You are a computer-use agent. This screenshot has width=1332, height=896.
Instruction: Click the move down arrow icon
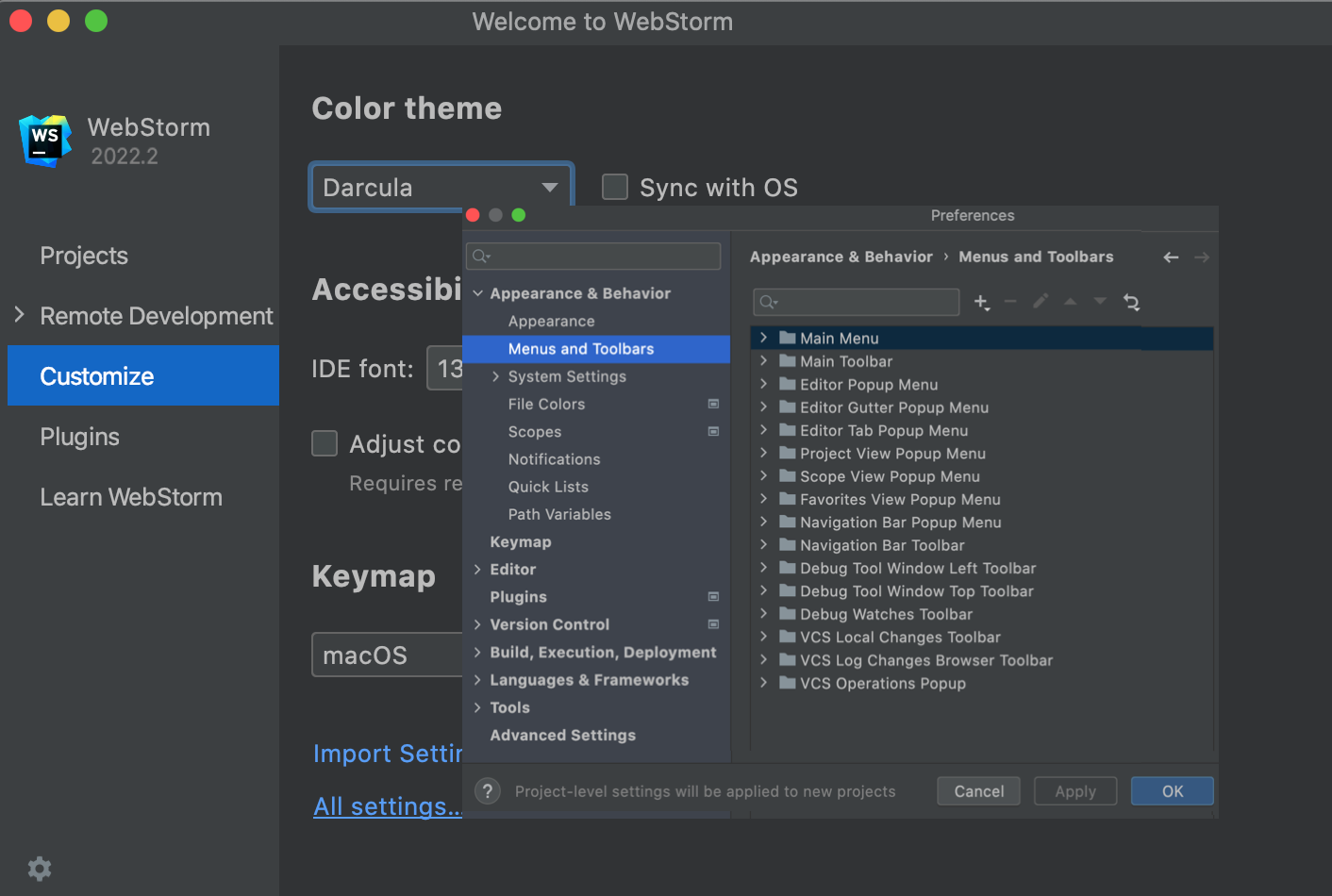click(x=1100, y=302)
